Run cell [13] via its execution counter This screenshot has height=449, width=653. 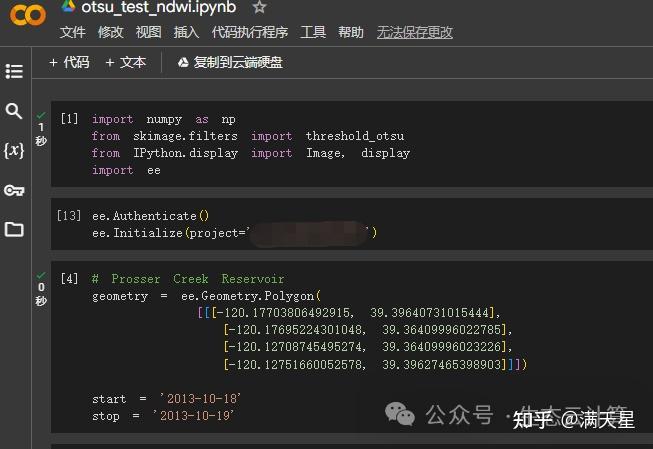[x=69, y=215]
